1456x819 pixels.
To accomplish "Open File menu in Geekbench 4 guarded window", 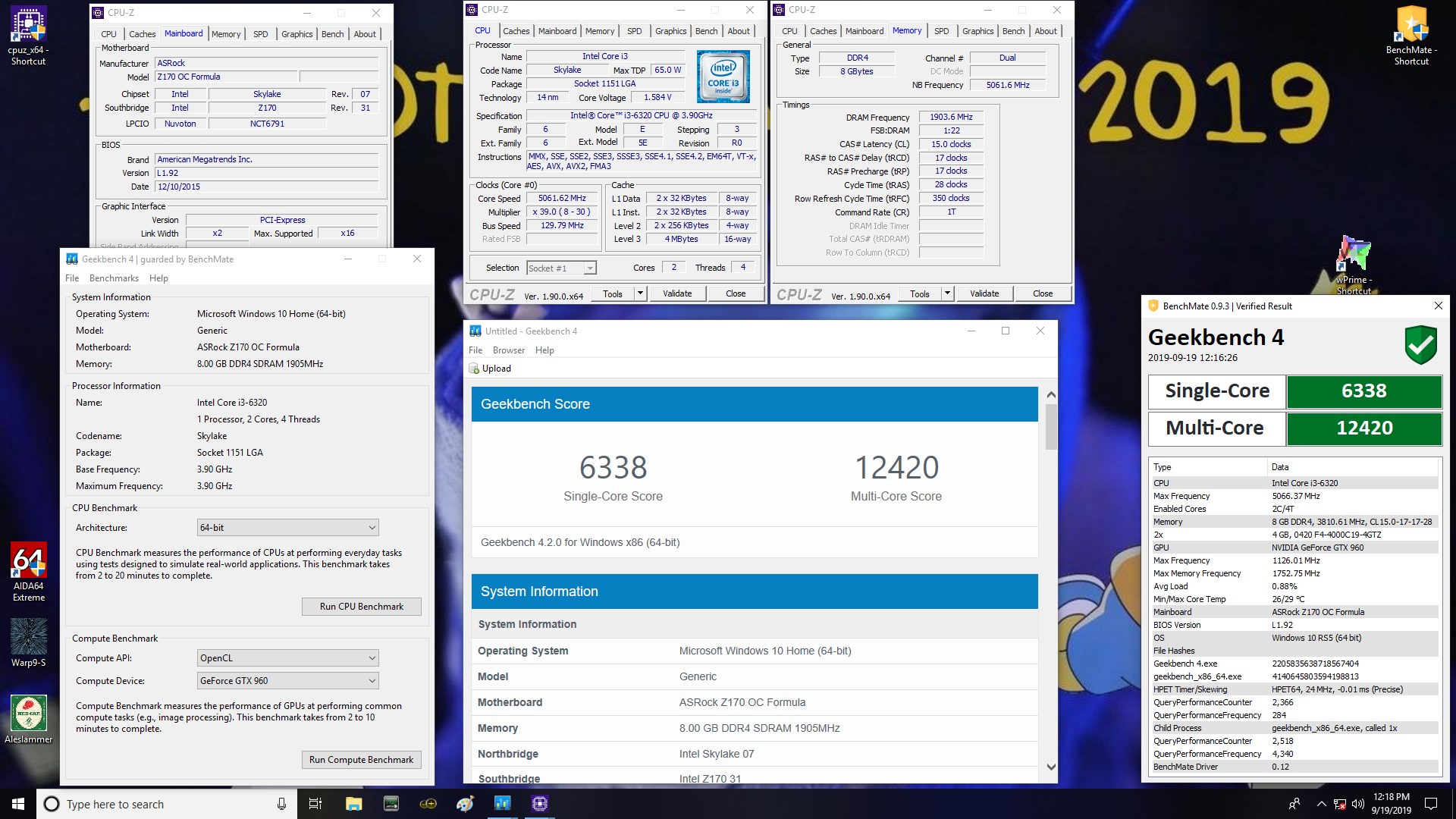I will 72,278.
